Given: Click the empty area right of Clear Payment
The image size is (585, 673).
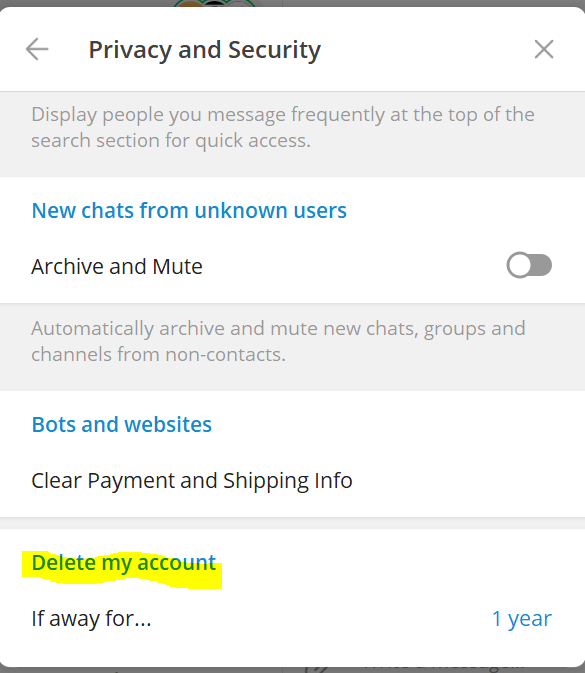Looking at the screenshot, I should point(468,480).
